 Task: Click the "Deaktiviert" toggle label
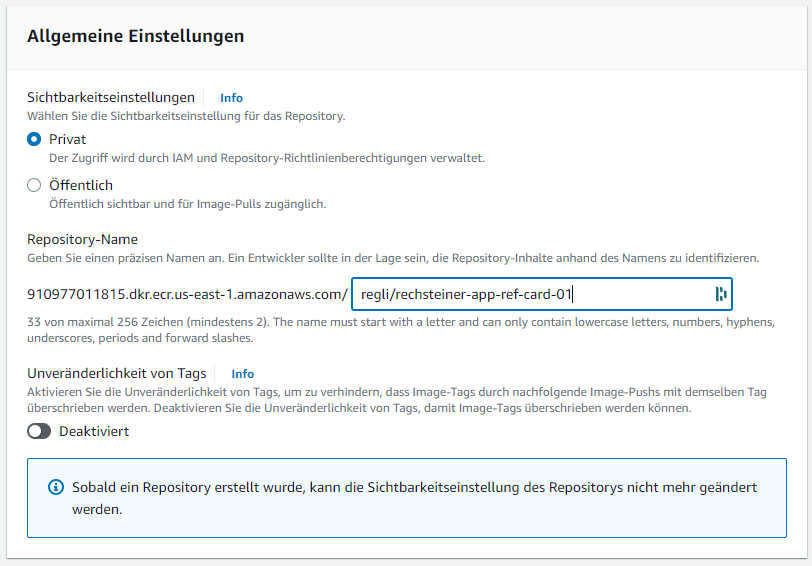point(94,432)
